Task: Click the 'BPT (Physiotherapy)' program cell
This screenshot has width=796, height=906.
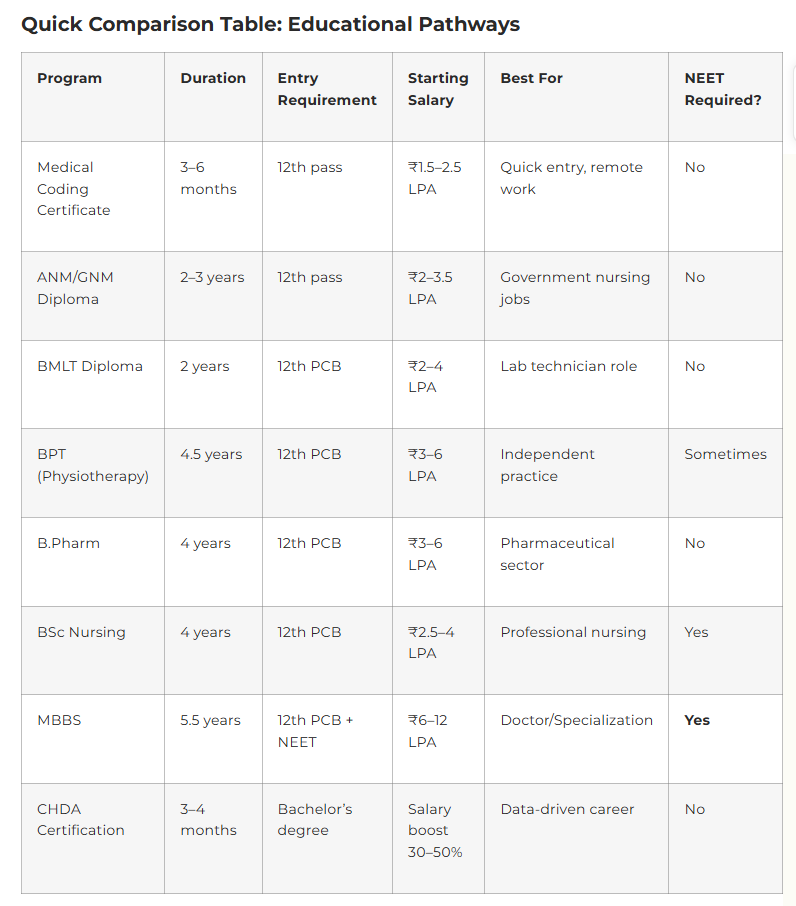Action: pyautogui.click(x=93, y=465)
